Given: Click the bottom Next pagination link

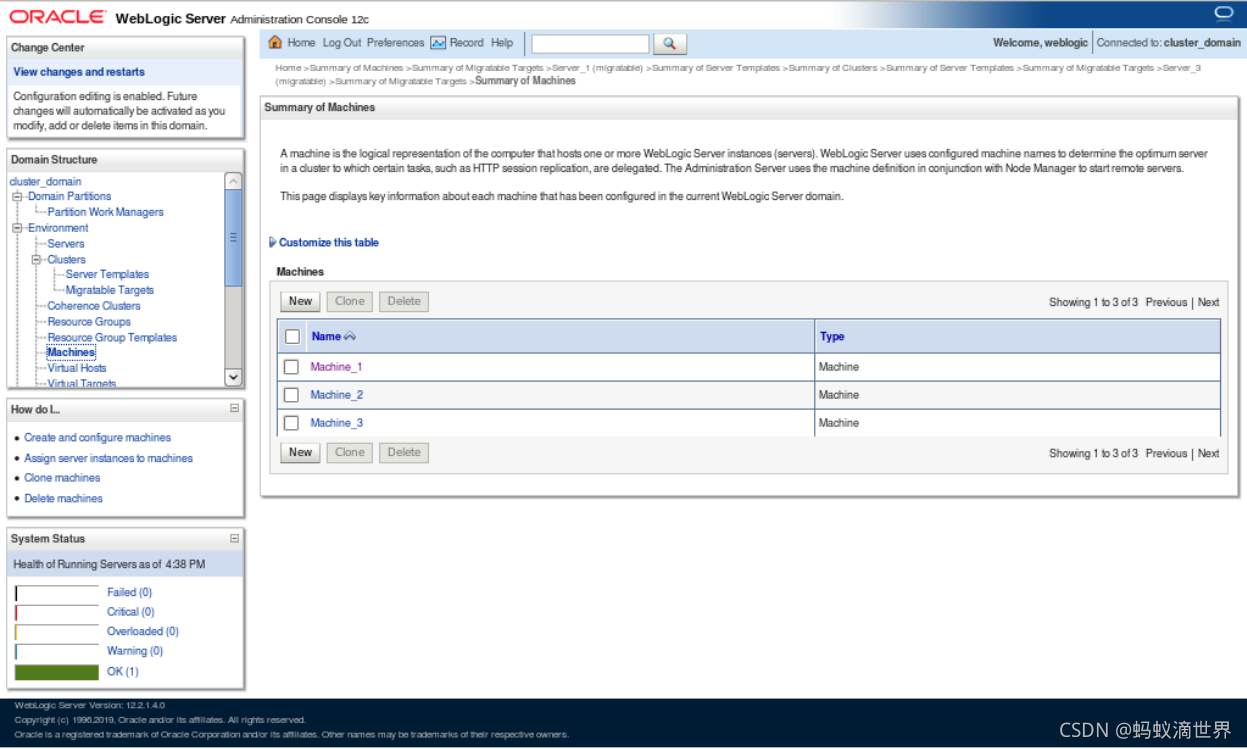Looking at the screenshot, I should (x=1208, y=453).
